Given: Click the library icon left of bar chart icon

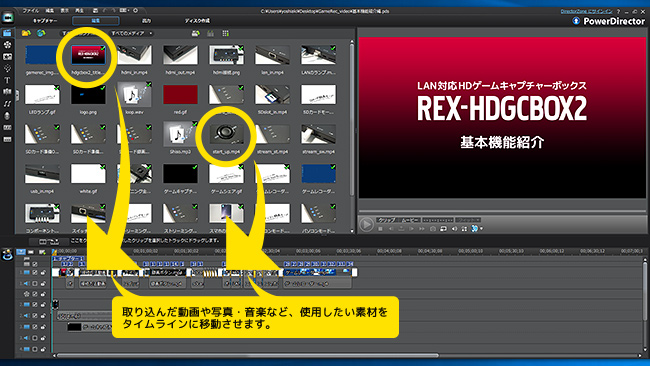Looking at the screenshot, I should [x=196, y=33].
